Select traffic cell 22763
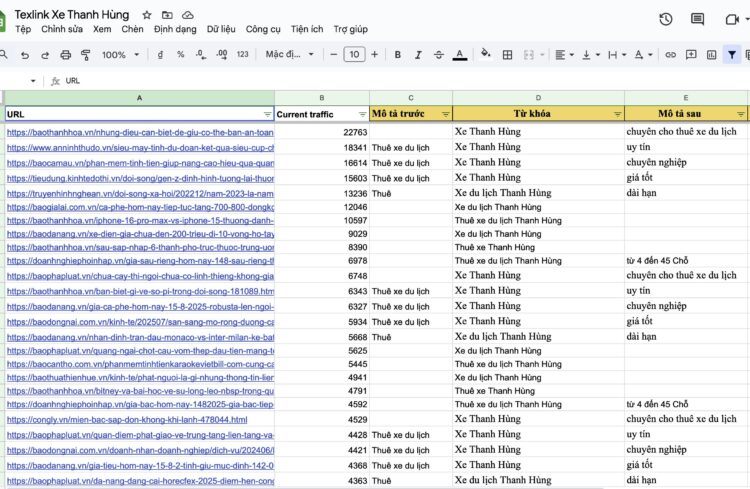 [x=322, y=132]
